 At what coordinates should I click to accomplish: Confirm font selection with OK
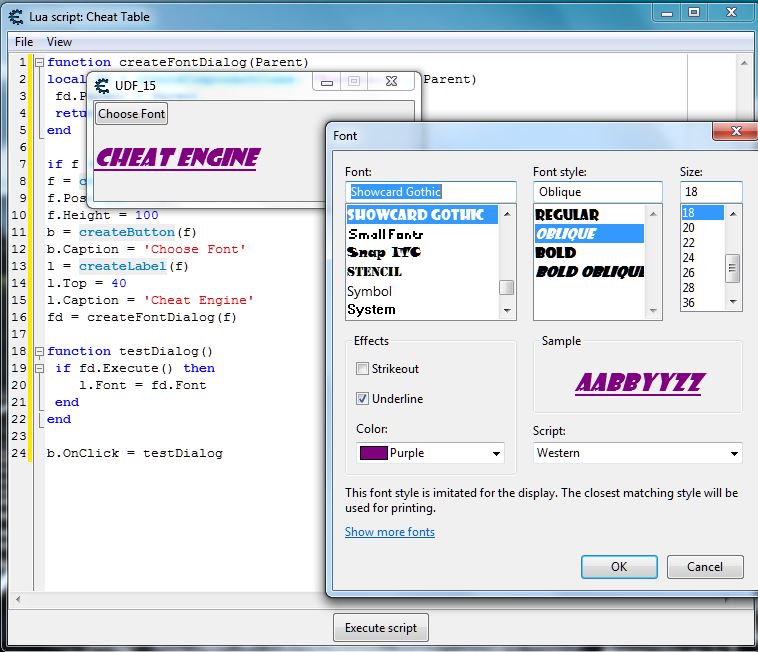[619, 566]
